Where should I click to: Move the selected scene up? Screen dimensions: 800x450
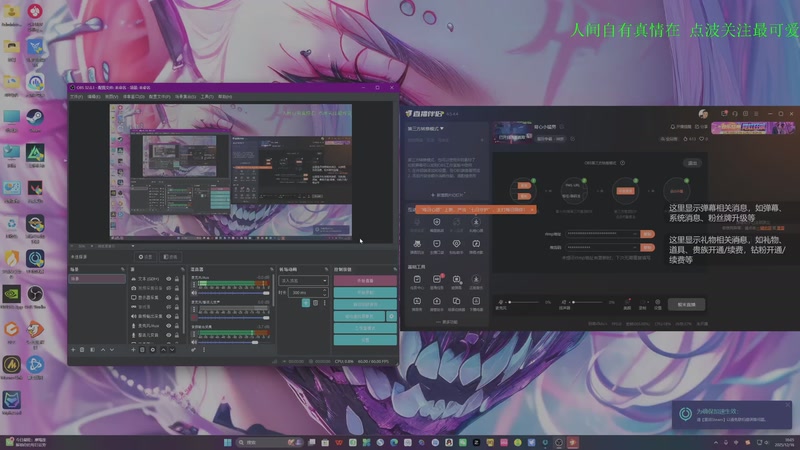(x=103, y=349)
